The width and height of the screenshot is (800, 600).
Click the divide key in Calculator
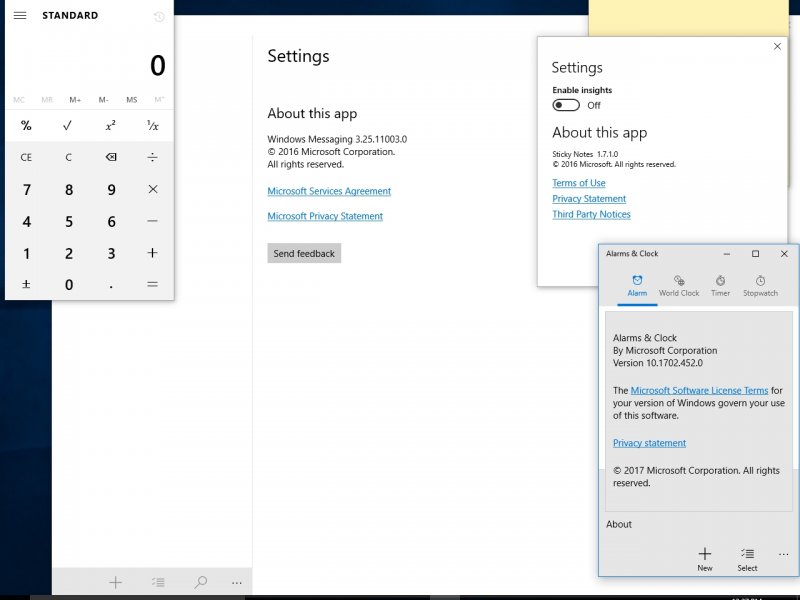[153, 157]
